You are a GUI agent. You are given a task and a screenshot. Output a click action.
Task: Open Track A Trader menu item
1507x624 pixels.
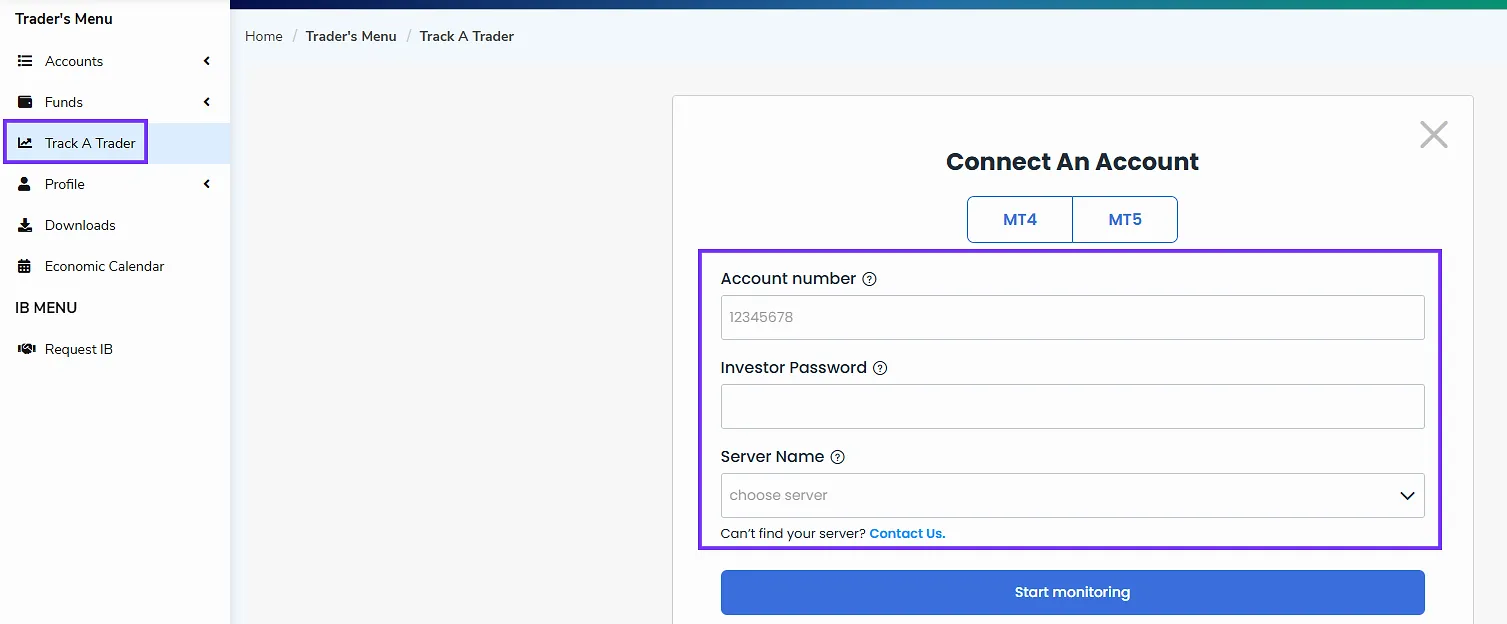[115, 143]
